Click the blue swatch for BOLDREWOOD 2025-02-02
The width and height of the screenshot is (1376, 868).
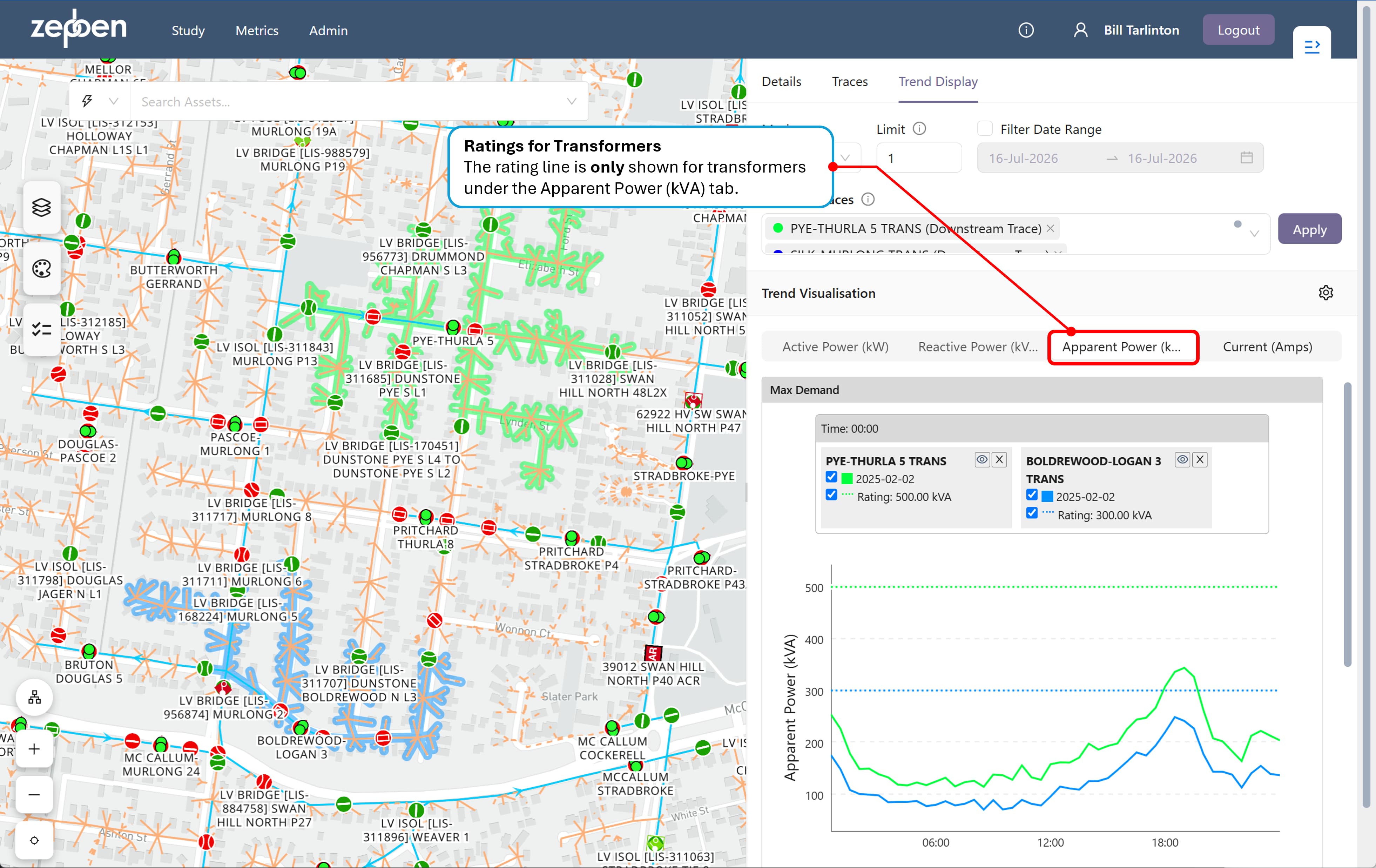pyautogui.click(x=1047, y=496)
